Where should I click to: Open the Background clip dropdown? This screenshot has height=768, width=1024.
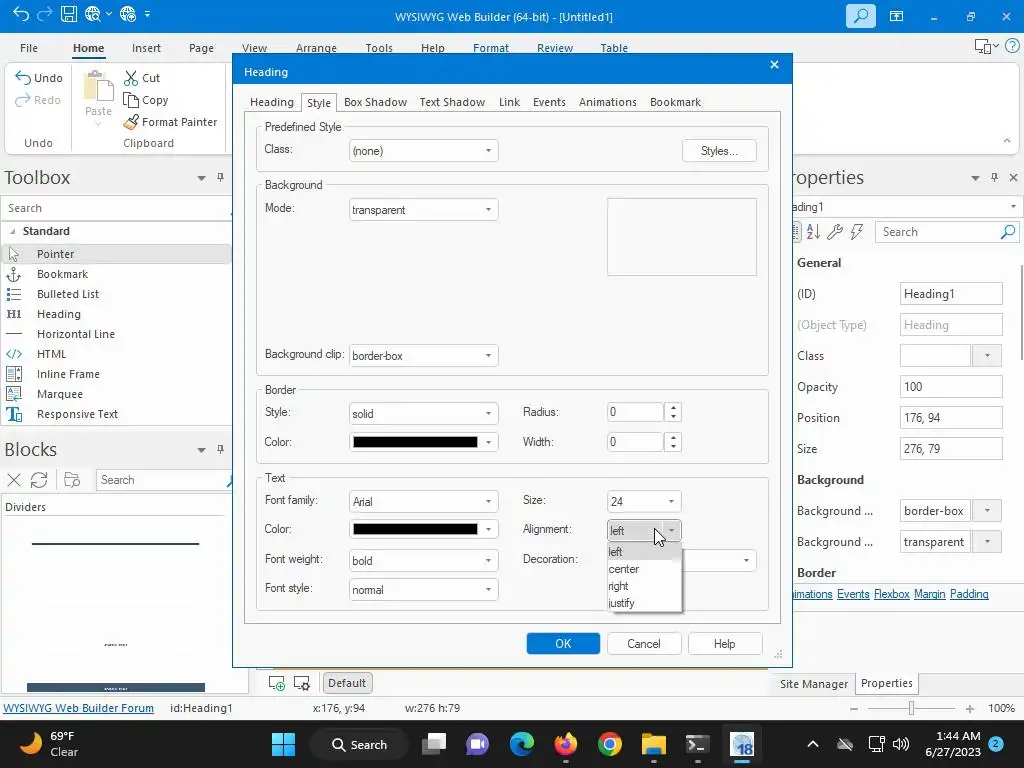(x=423, y=356)
